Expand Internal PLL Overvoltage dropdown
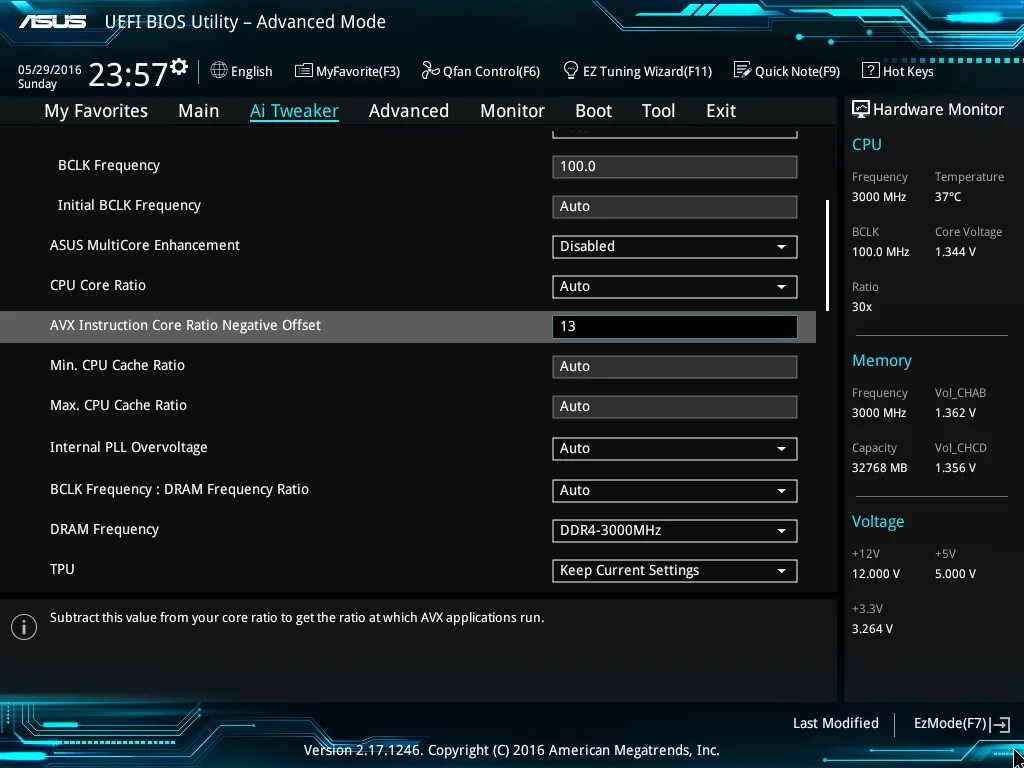1024x768 pixels. click(674, 448)
